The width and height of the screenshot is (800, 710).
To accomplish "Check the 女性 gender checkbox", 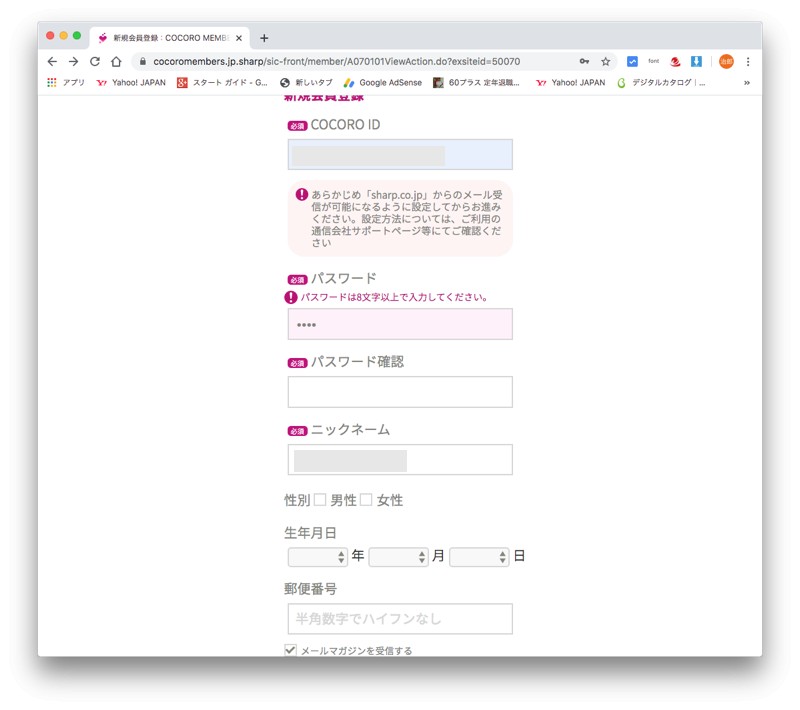I will tap(366, 500).
